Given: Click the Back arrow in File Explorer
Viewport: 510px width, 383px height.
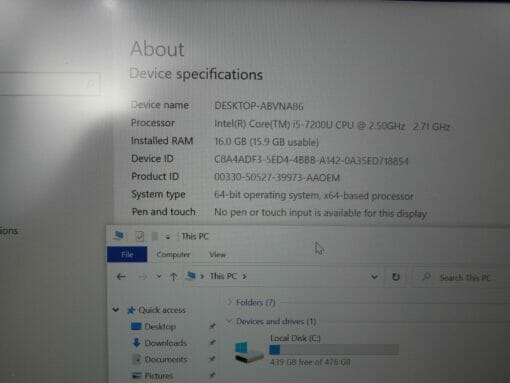Looking at the screenshot, I should (121, 276).
